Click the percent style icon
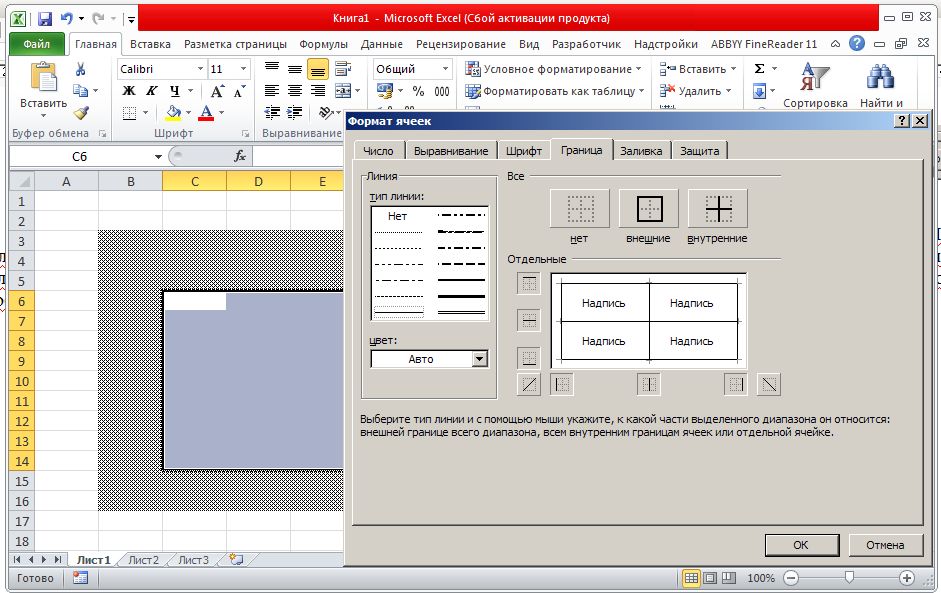Image resolution: width=941 pixels, height=593 pixels. tap(418, 91)
